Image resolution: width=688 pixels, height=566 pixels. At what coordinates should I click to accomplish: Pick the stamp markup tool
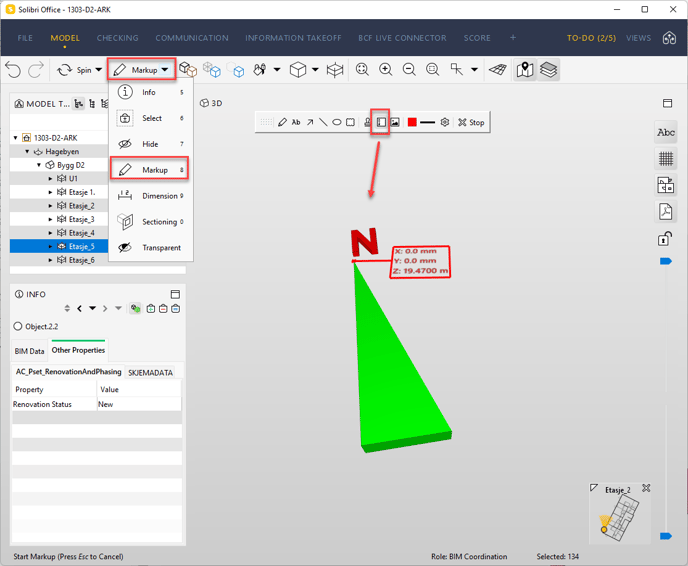(367, 122)
